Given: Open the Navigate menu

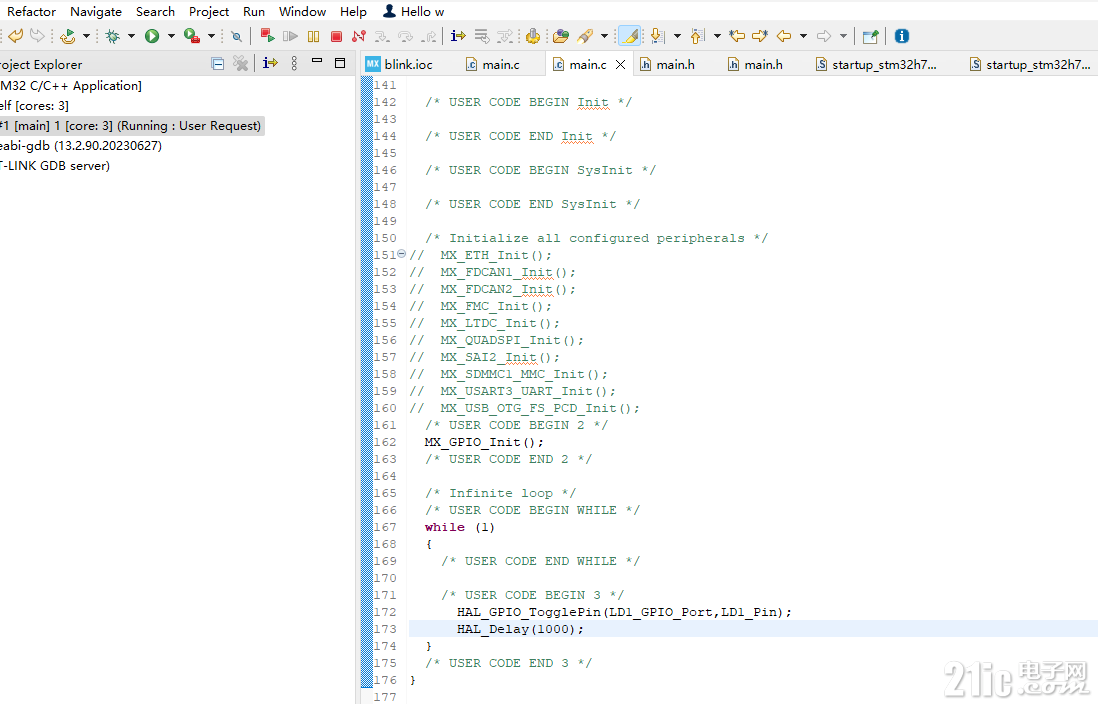Looking at the screenshot, I should pyautogui.click(x=96, y=12).
